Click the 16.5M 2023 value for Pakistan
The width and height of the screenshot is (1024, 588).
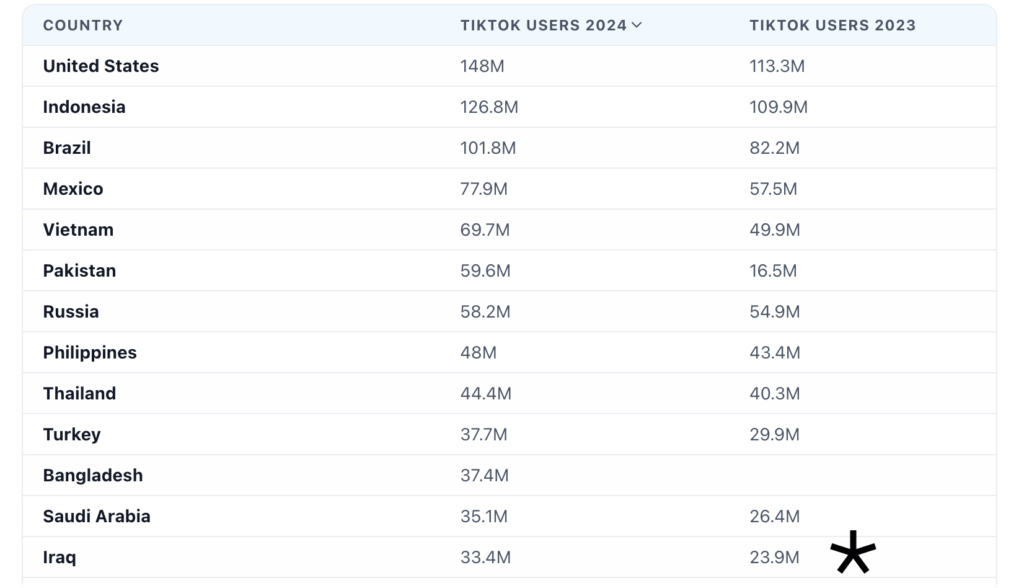point(773,270)
